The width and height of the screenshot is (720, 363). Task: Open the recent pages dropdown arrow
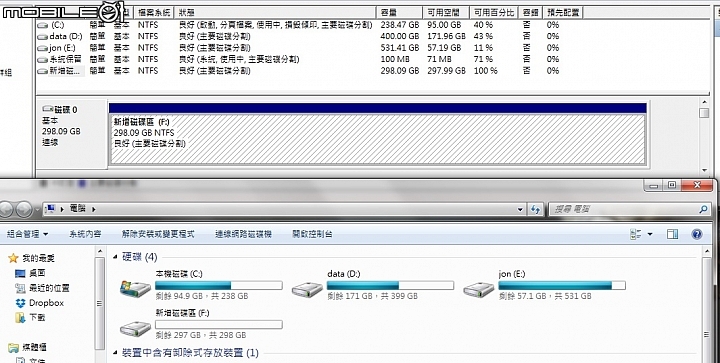[x=37, y=210]
